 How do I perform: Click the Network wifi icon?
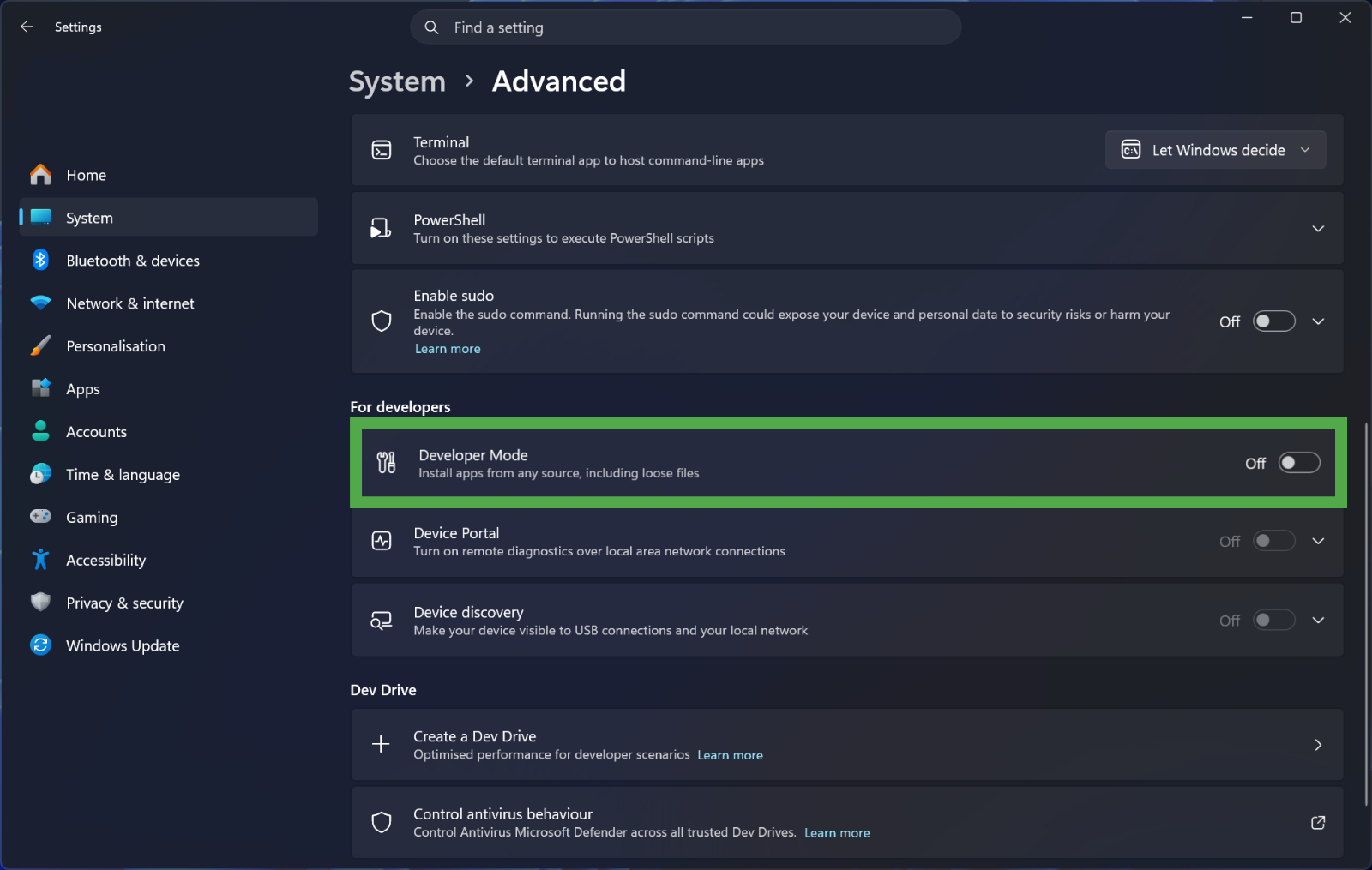[40, 303]
